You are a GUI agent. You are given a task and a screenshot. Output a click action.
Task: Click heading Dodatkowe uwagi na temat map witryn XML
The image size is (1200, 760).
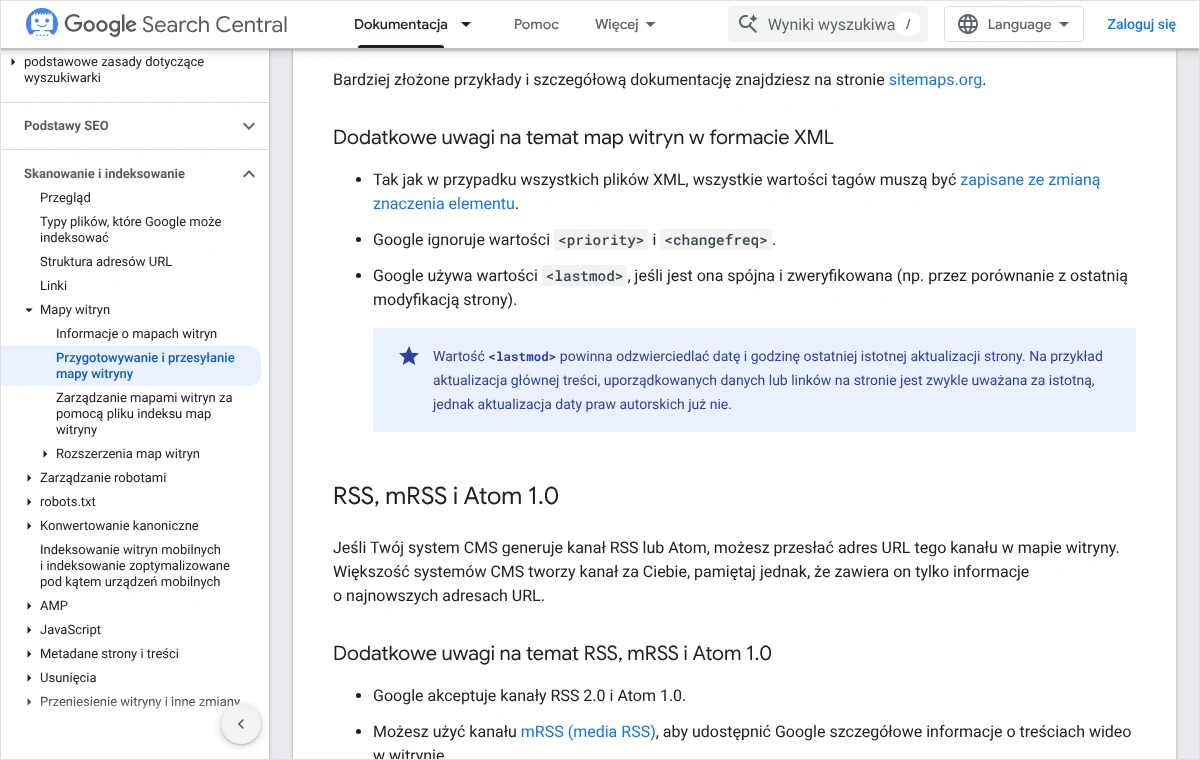[x=583, y=137]
